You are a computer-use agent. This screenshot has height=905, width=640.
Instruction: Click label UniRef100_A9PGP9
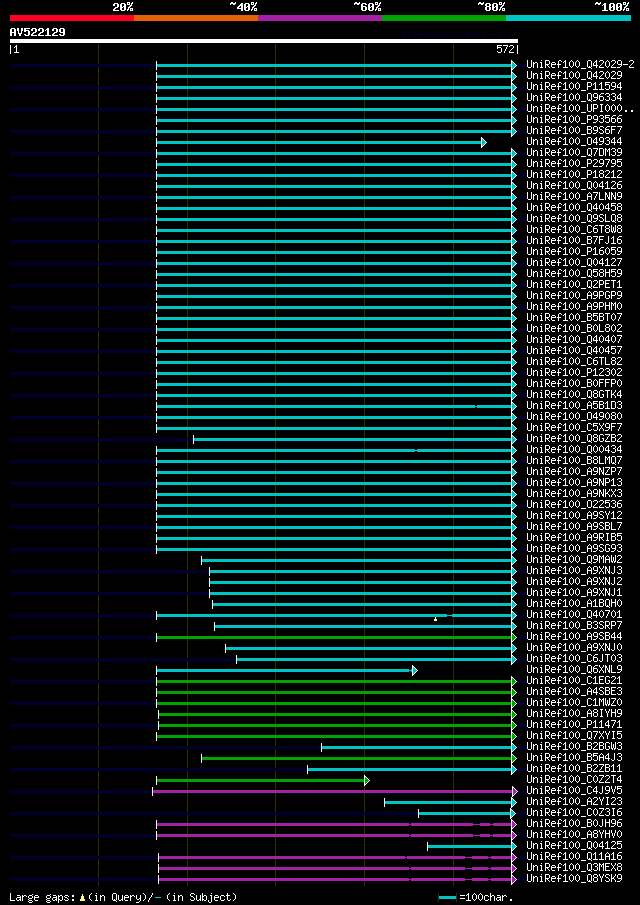[574, 296]
